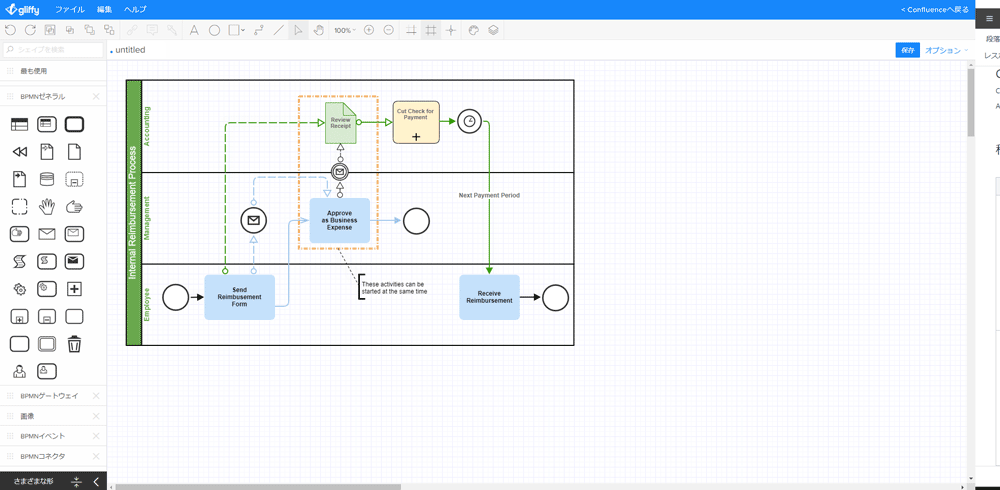
Task: Open the 編集 menu
Action: point(104,10)
